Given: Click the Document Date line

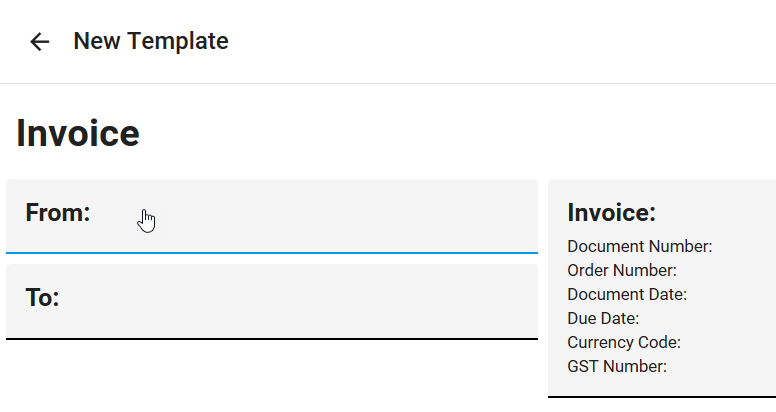Looking at the screenshot, I should (627, 294).
